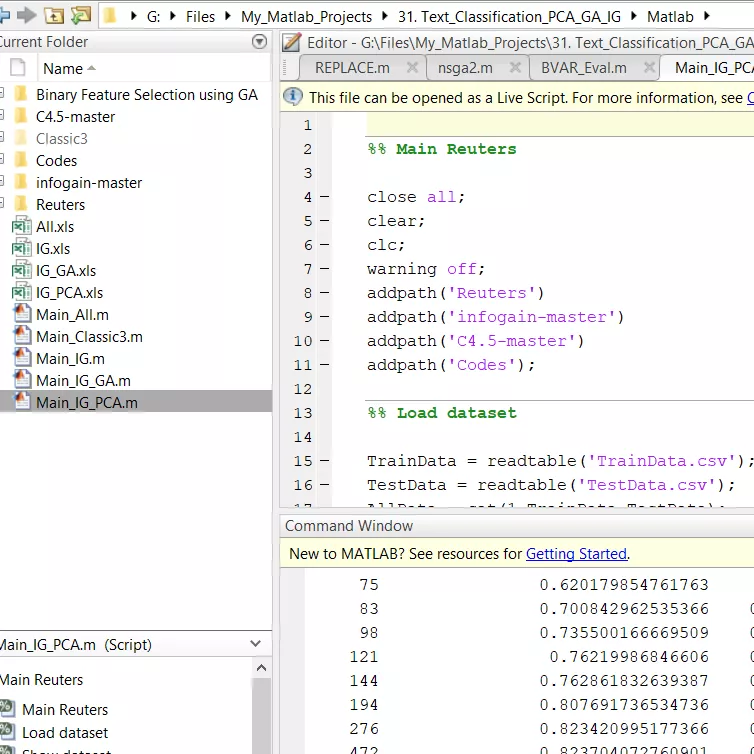Select IG.xls spreadsheet icon

pyautogui.click(x=21, y=248)
